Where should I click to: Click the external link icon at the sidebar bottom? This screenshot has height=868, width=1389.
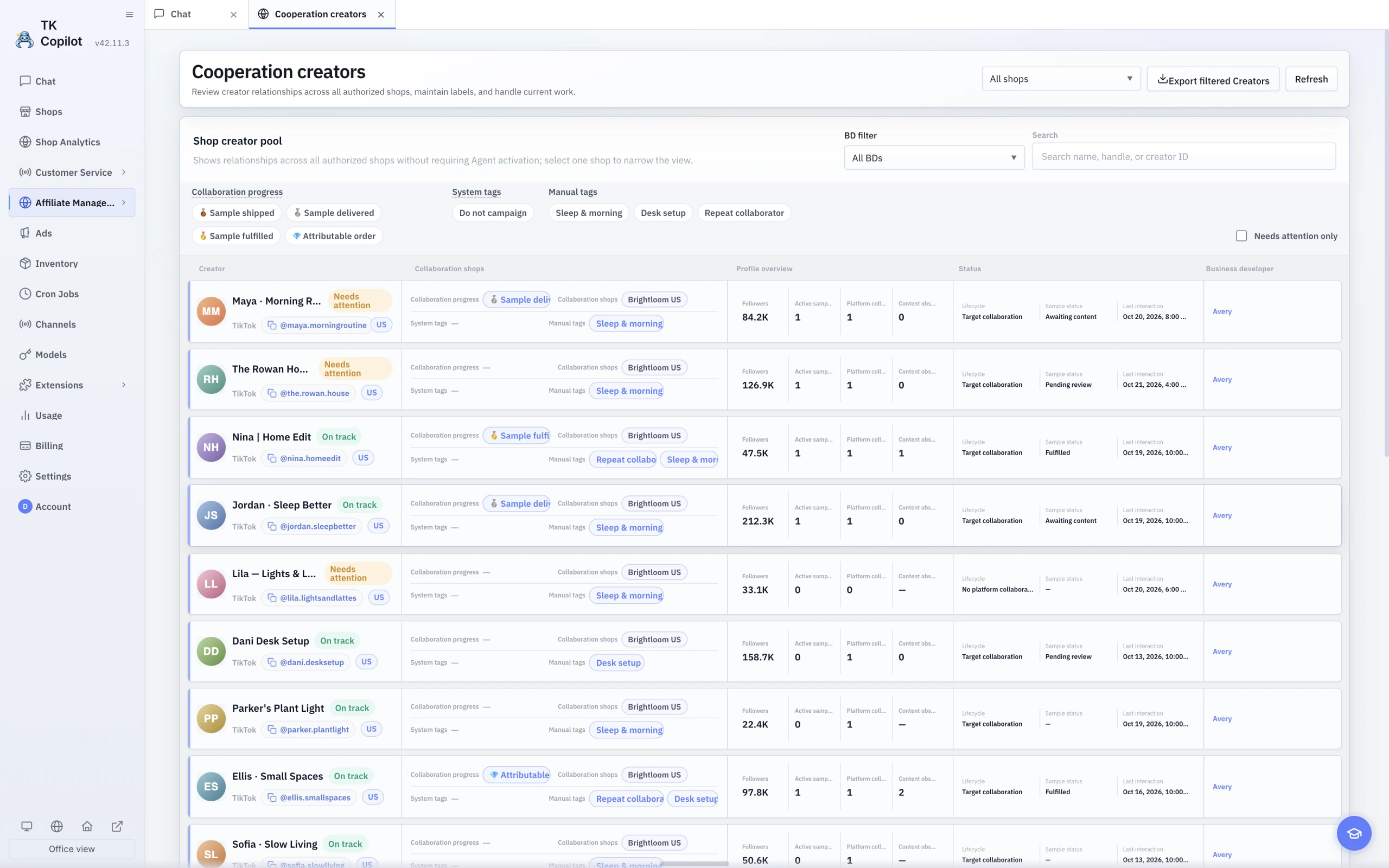tap(117, 826)
